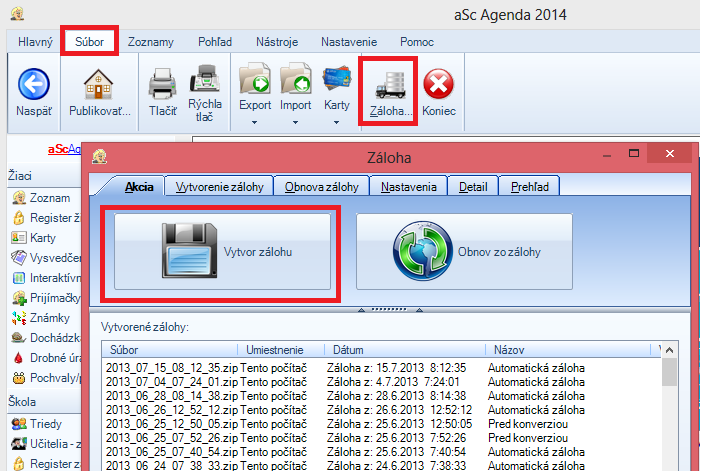This screenshot has width=703, height=473.
Task: Click Rýchla tlač fax printer icon
Action: tap(204, 79)
